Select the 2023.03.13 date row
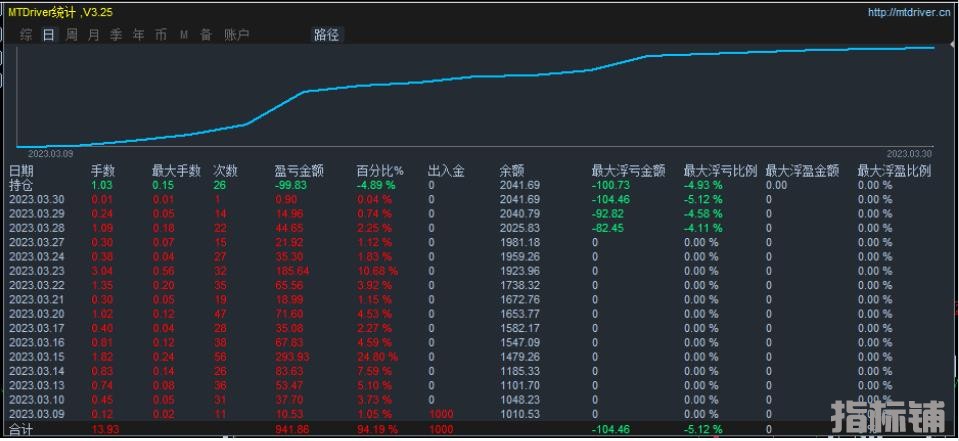The width and height of the screenshot is (959, 441). click(x=37, y=385)
